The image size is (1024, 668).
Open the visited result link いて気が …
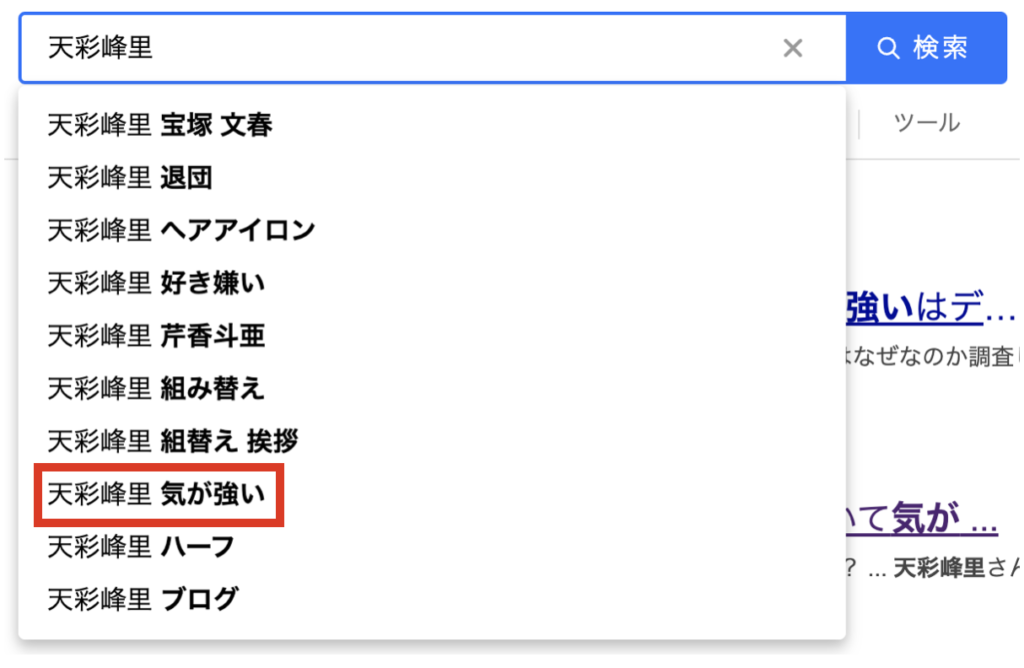pyautogui.click(x=921, y=518)
